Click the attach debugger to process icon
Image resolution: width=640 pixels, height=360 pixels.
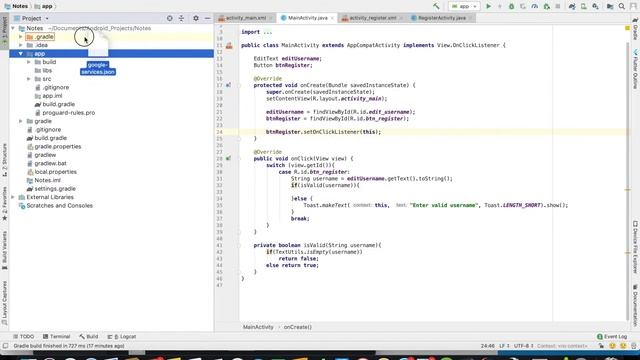tap(547, 6)
